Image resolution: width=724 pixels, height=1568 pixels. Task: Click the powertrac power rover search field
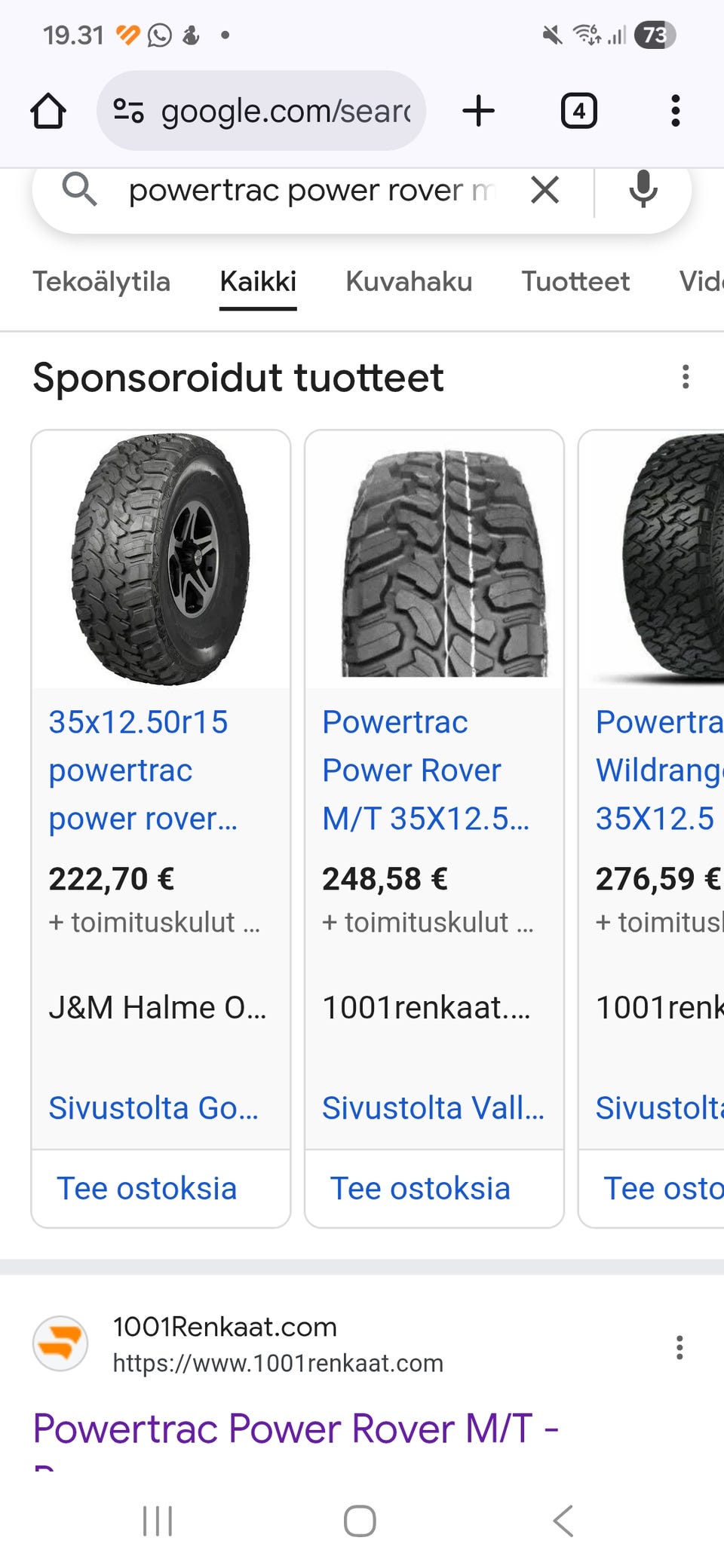309,190
